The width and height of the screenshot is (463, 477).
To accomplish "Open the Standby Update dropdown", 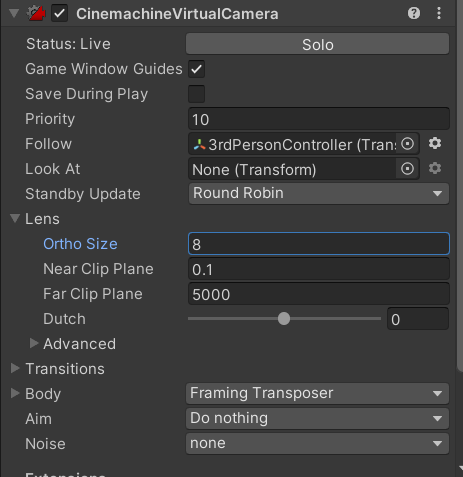I will (x=319, y=193).
